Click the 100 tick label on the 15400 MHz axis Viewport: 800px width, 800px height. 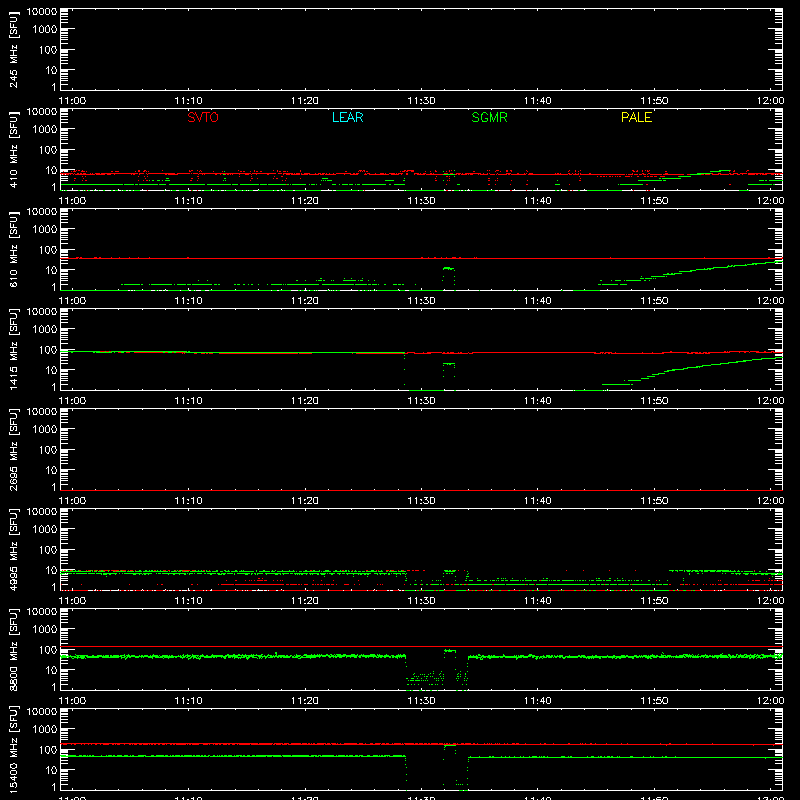[48, 749]
